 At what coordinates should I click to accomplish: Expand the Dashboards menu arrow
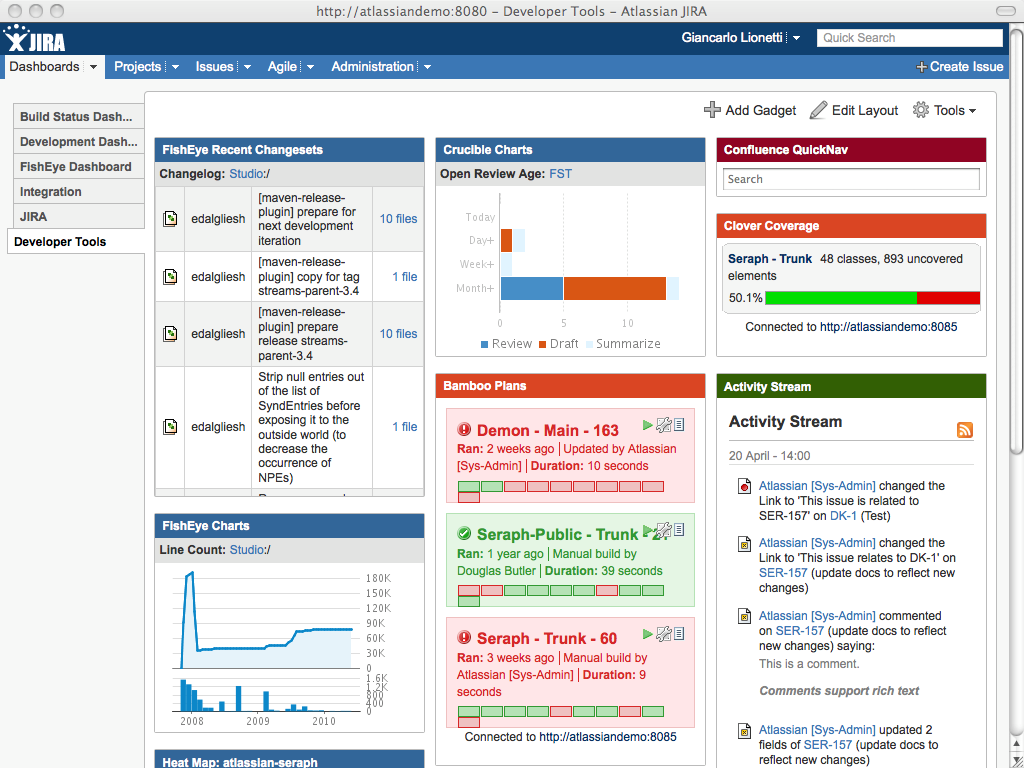click(94, 67)
